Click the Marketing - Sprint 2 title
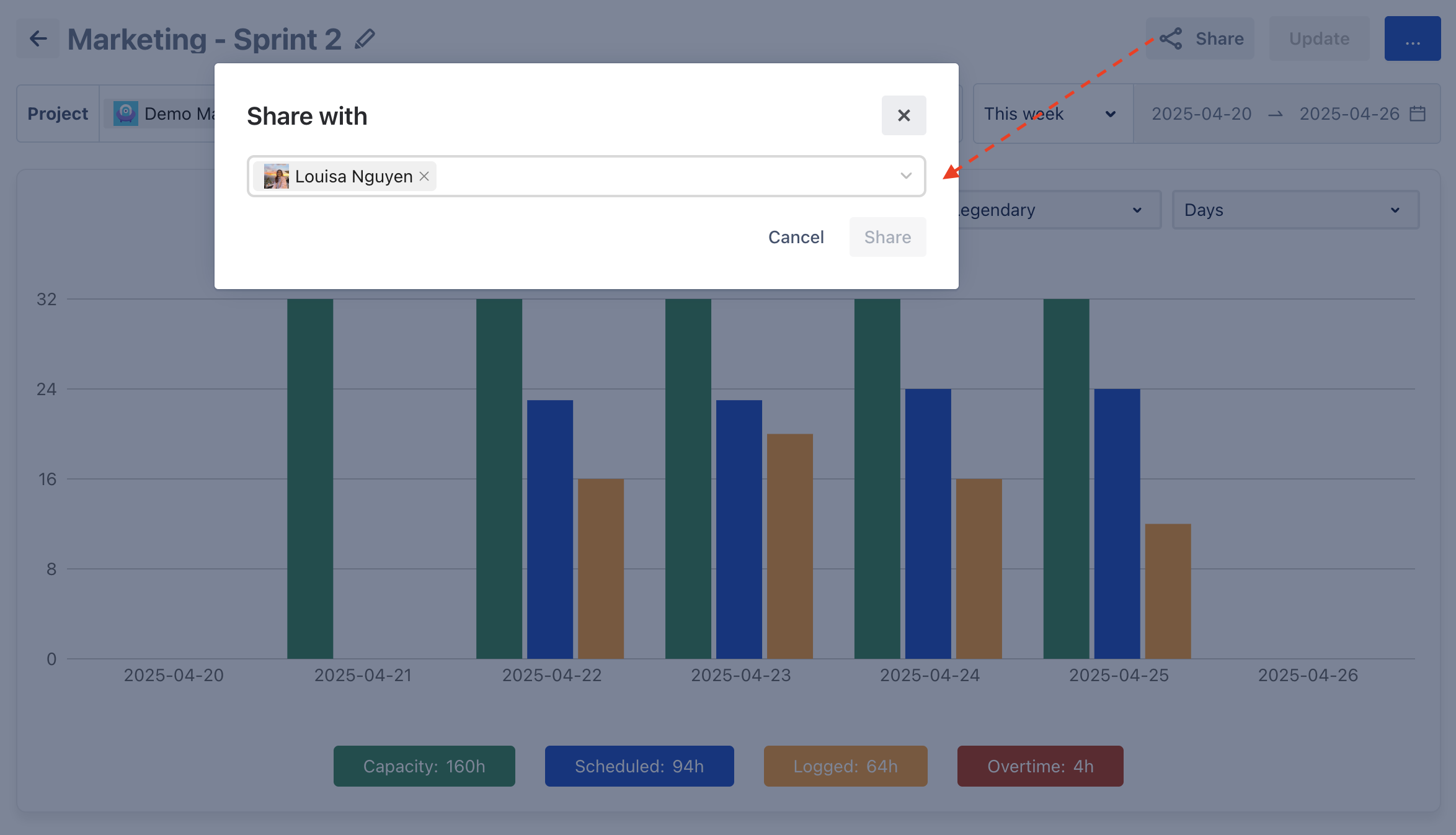This screenshot has height=835, width=1456. [x=204, y=39]
